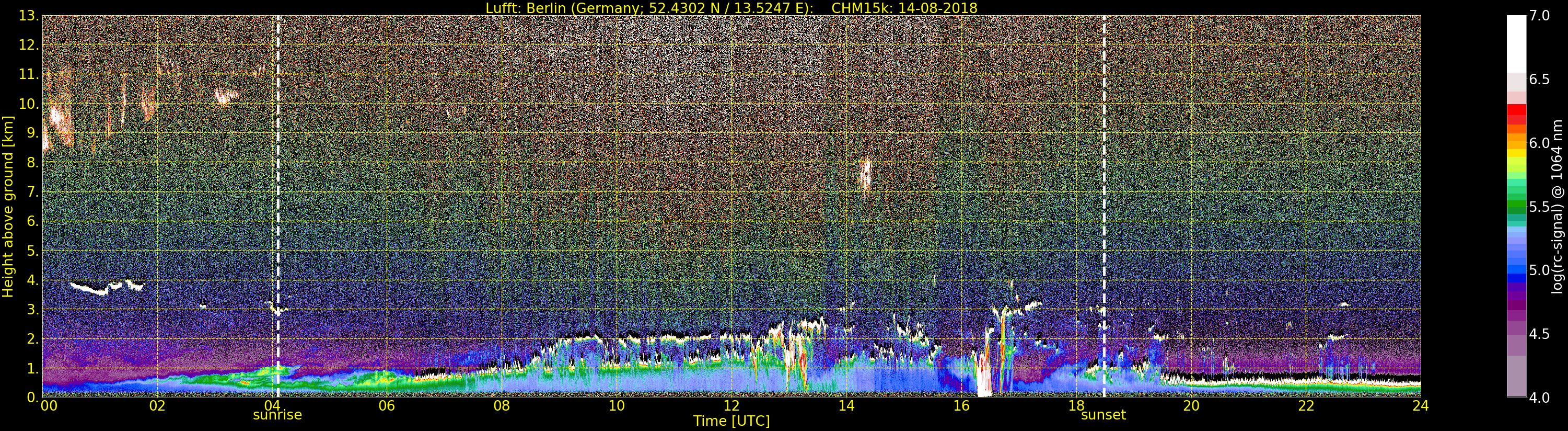Click the "16" time axis tick label

click(x=961, y=405)
